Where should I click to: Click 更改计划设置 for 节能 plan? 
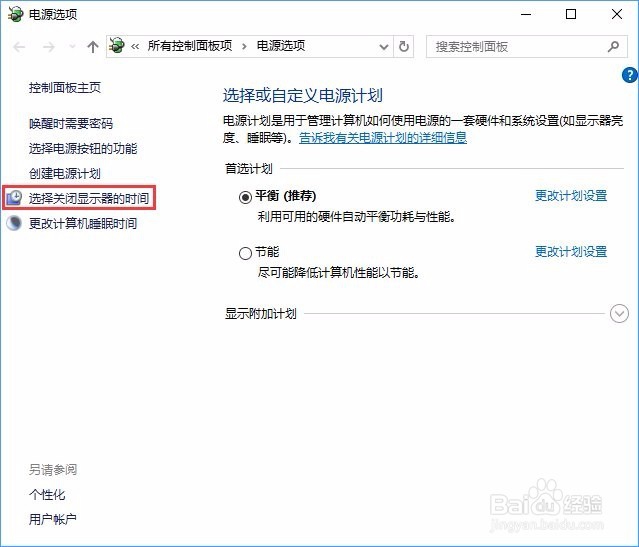[x=571, y=251]
